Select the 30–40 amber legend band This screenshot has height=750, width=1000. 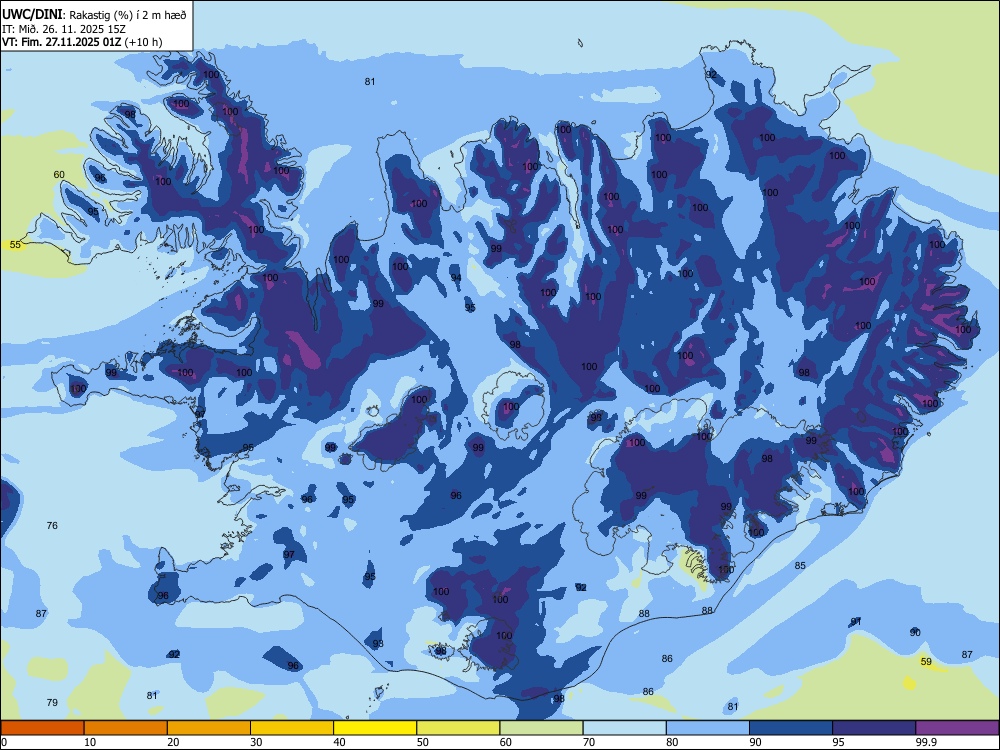[x=292, y=728]
